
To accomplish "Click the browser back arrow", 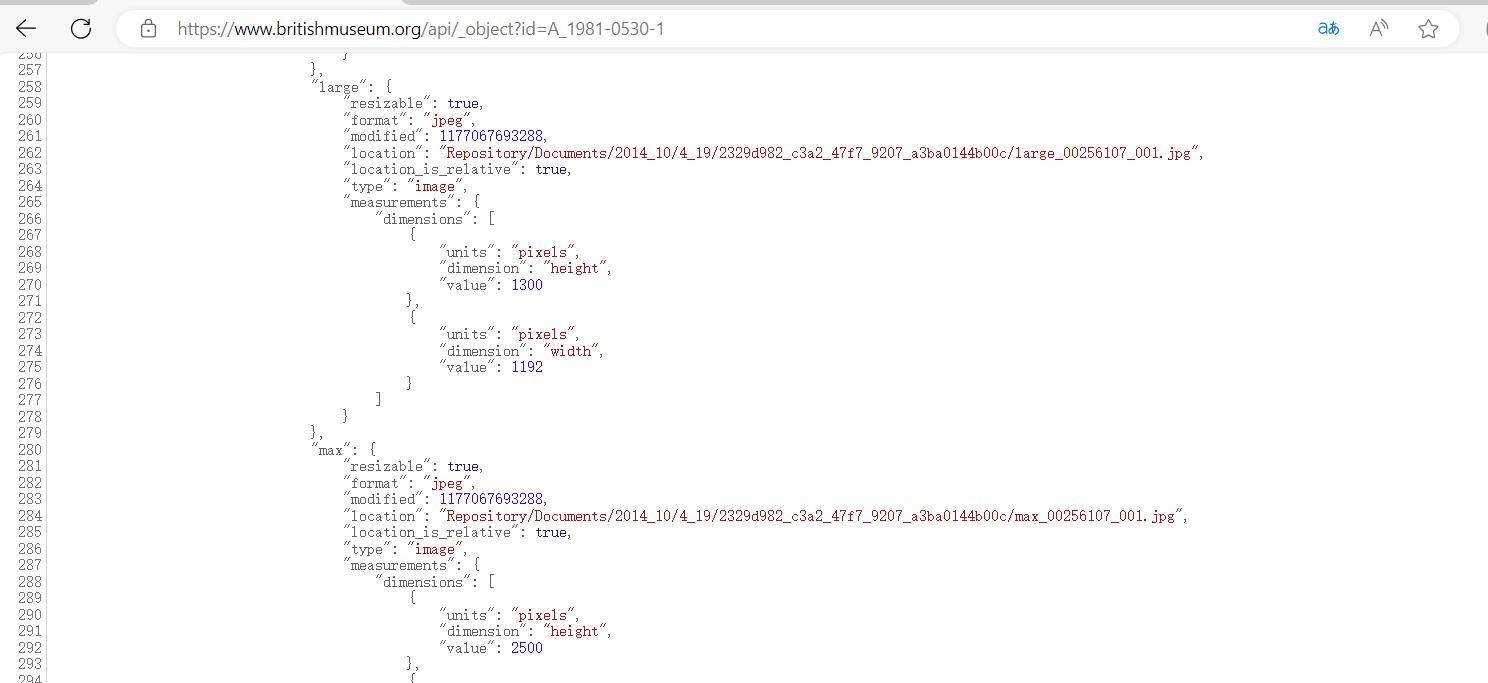I will (26, 29).
